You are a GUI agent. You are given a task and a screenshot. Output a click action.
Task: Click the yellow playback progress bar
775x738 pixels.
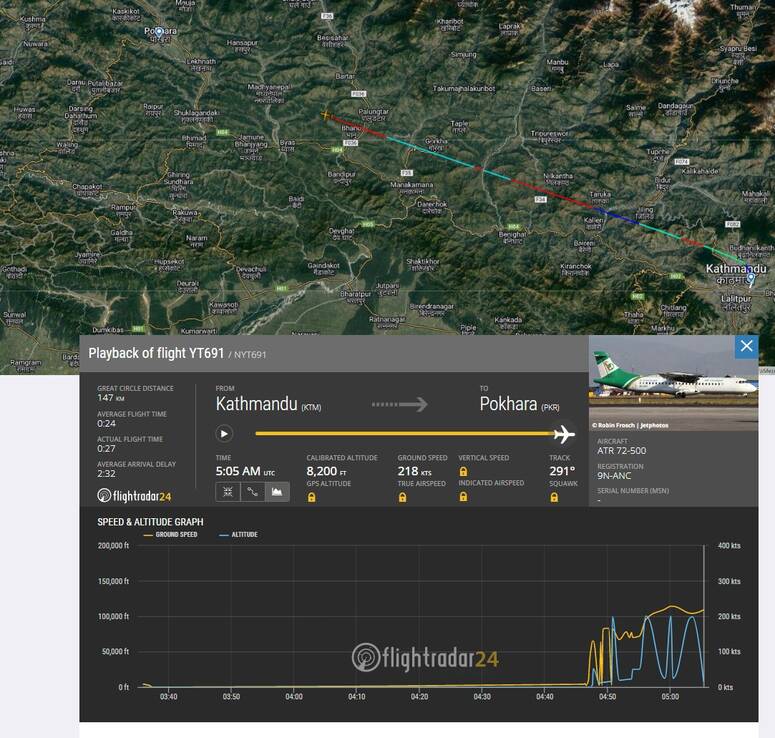404,434
